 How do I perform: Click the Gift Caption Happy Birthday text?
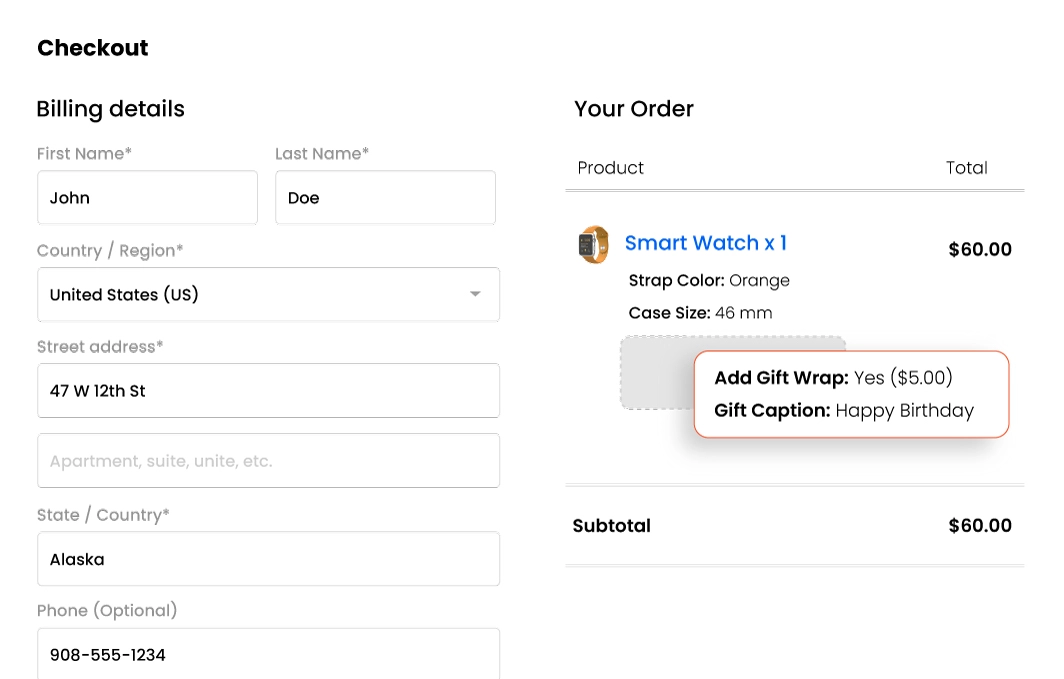(844, 411)
